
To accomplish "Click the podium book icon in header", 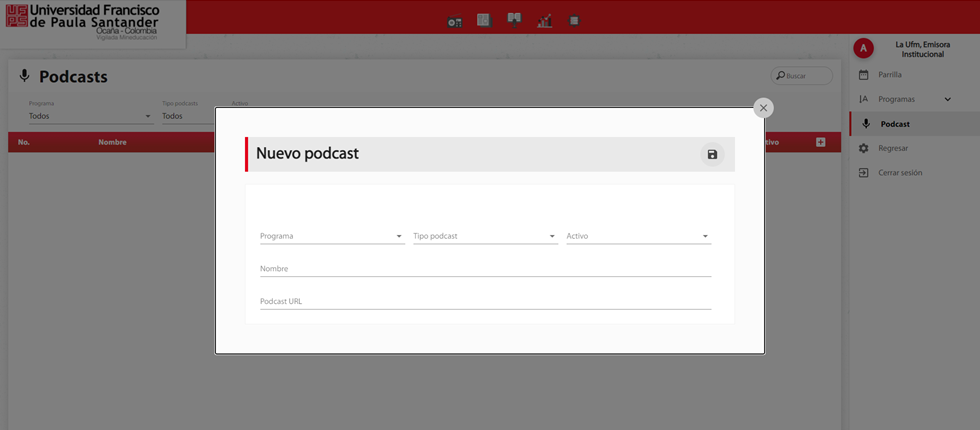I will click(514, 19).
